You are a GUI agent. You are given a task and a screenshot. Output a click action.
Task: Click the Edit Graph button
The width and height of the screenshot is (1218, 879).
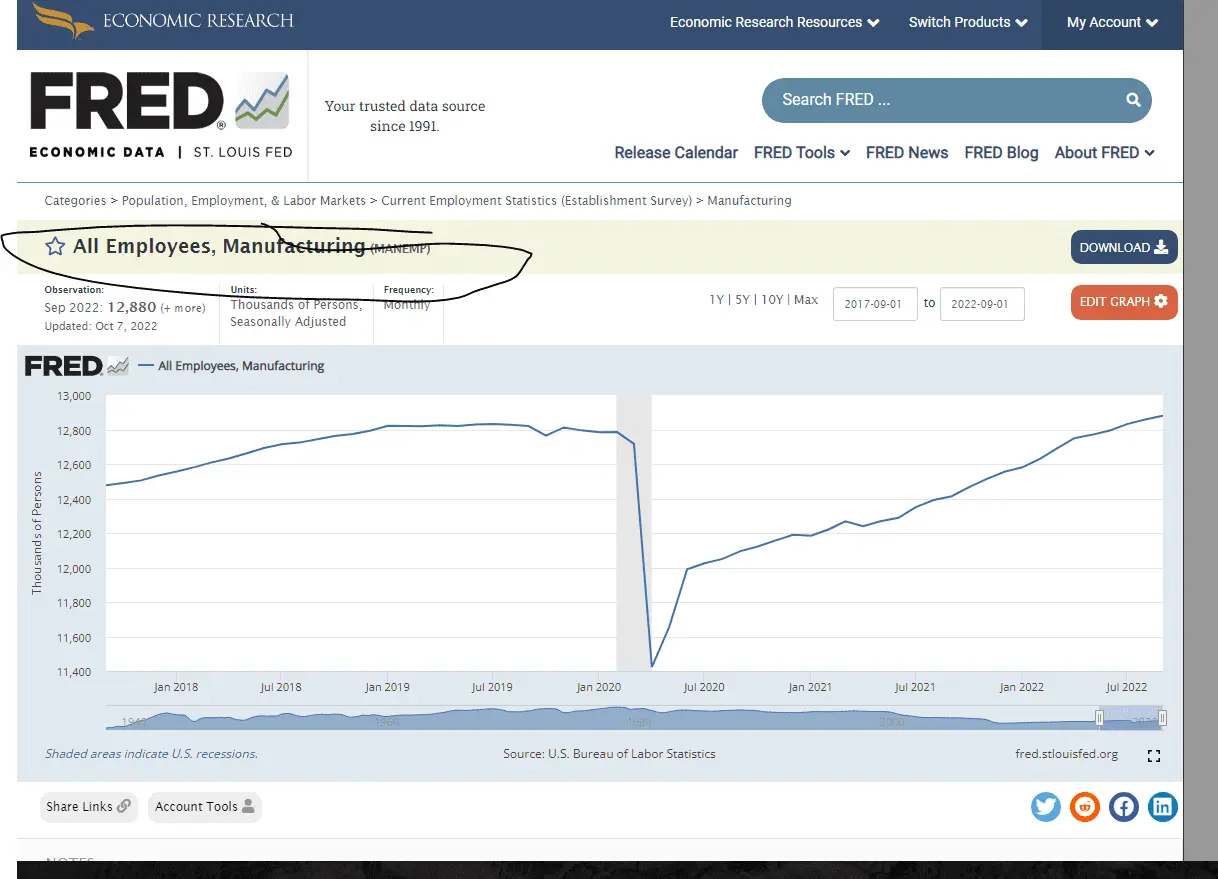pos(1123,302)
